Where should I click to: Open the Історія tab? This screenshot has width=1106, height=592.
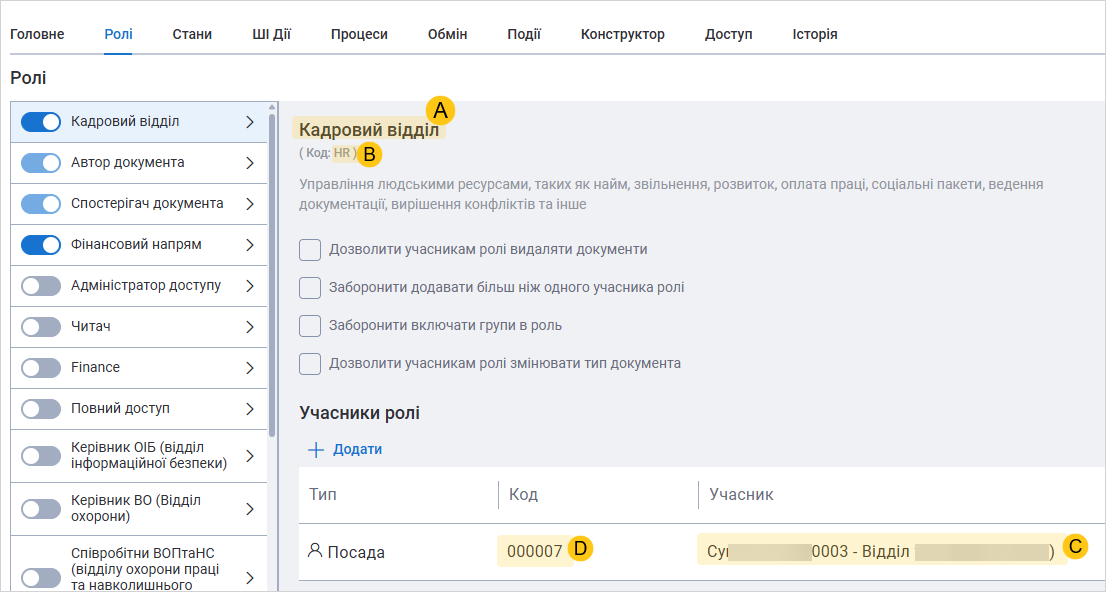click(x=815, y=34)
